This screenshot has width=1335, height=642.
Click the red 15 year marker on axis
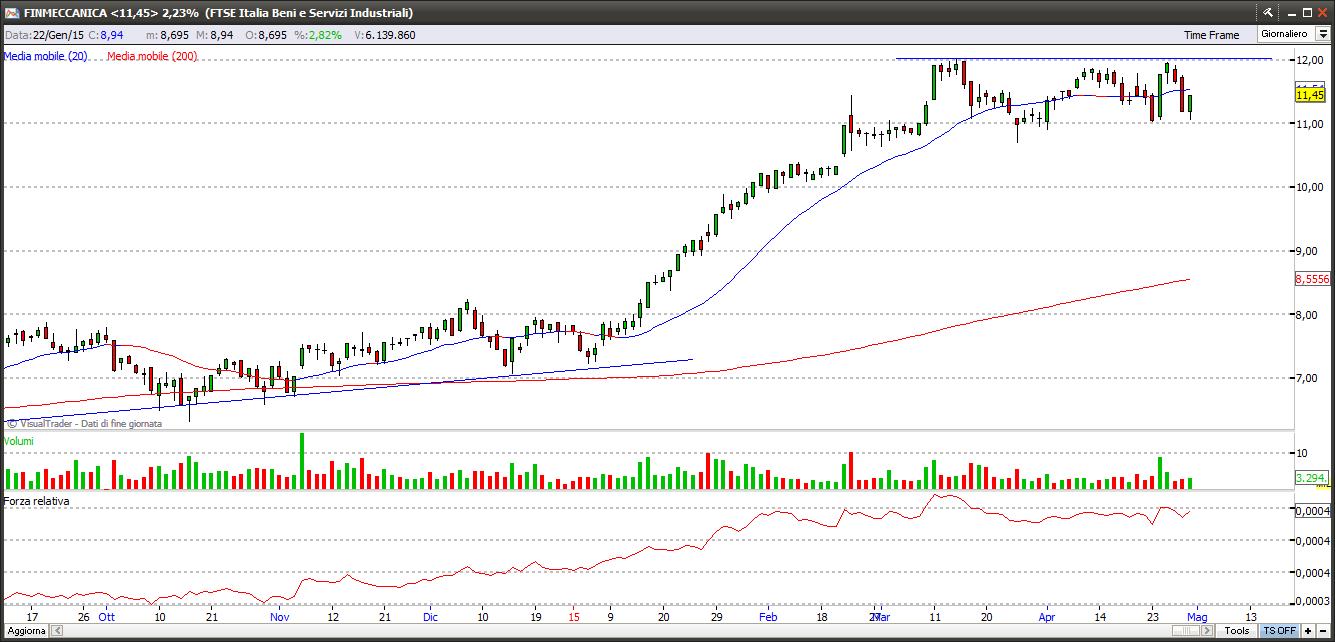(x=574, y=617)
